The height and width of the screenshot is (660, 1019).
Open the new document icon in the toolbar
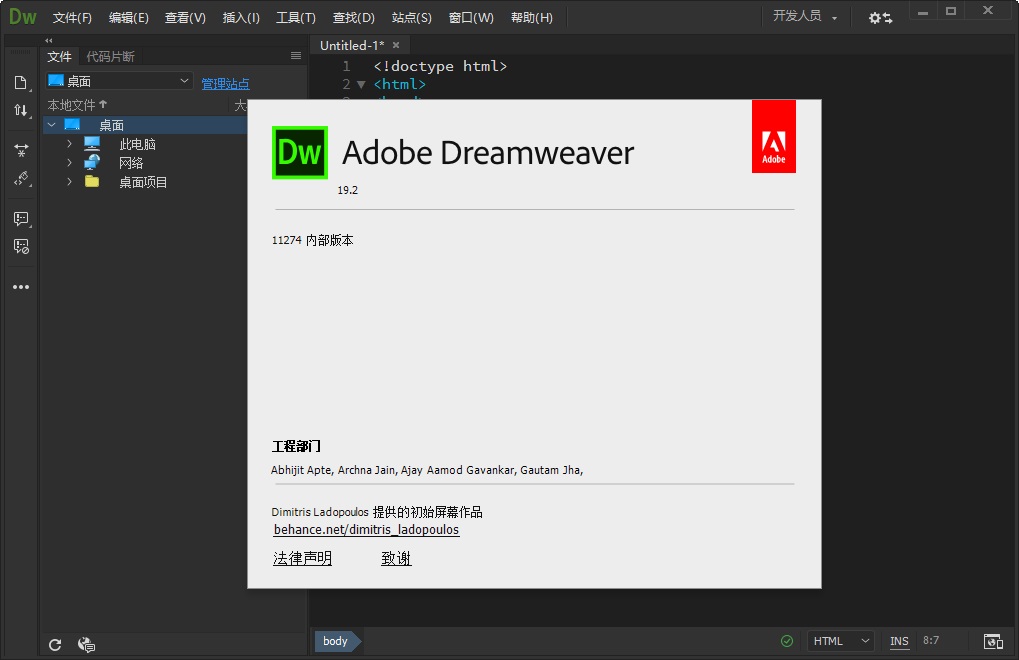22,84
